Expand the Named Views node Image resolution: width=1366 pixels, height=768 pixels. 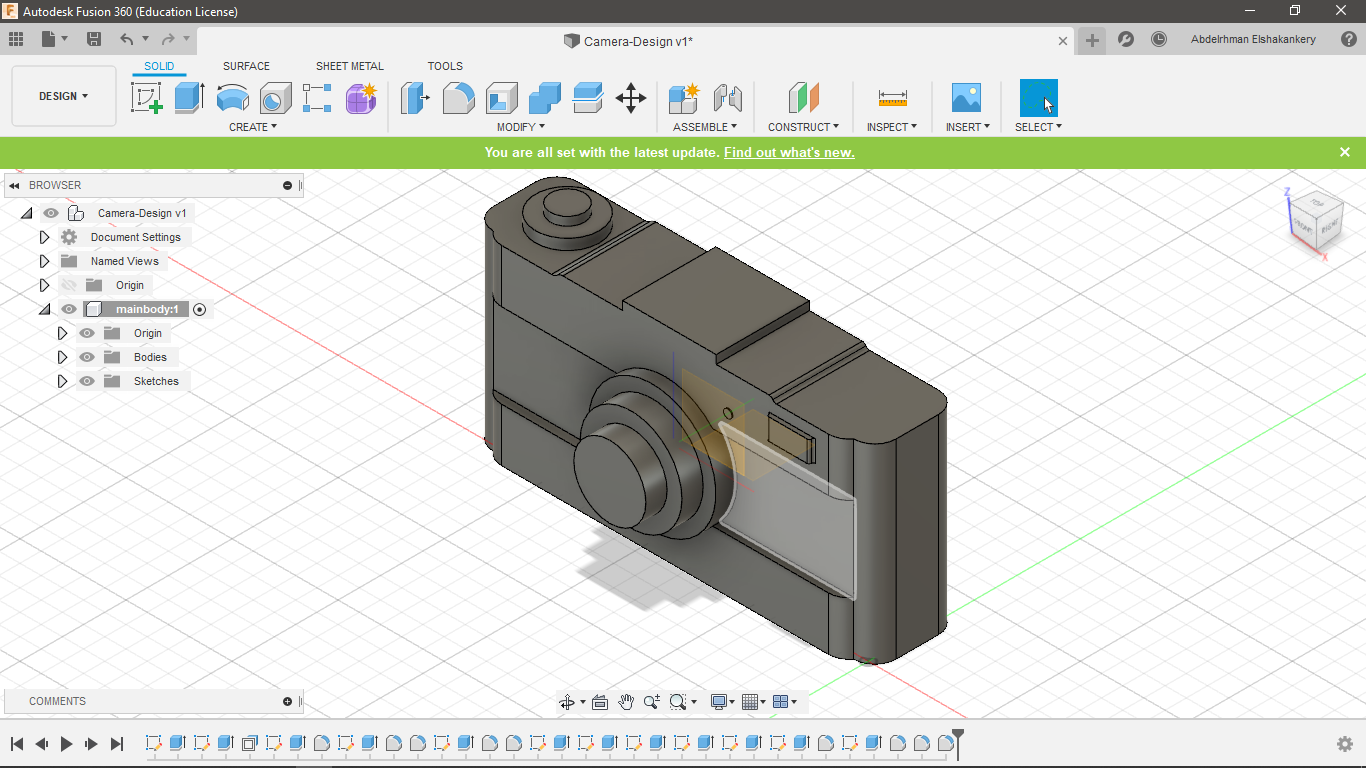[x=44, y=261]
